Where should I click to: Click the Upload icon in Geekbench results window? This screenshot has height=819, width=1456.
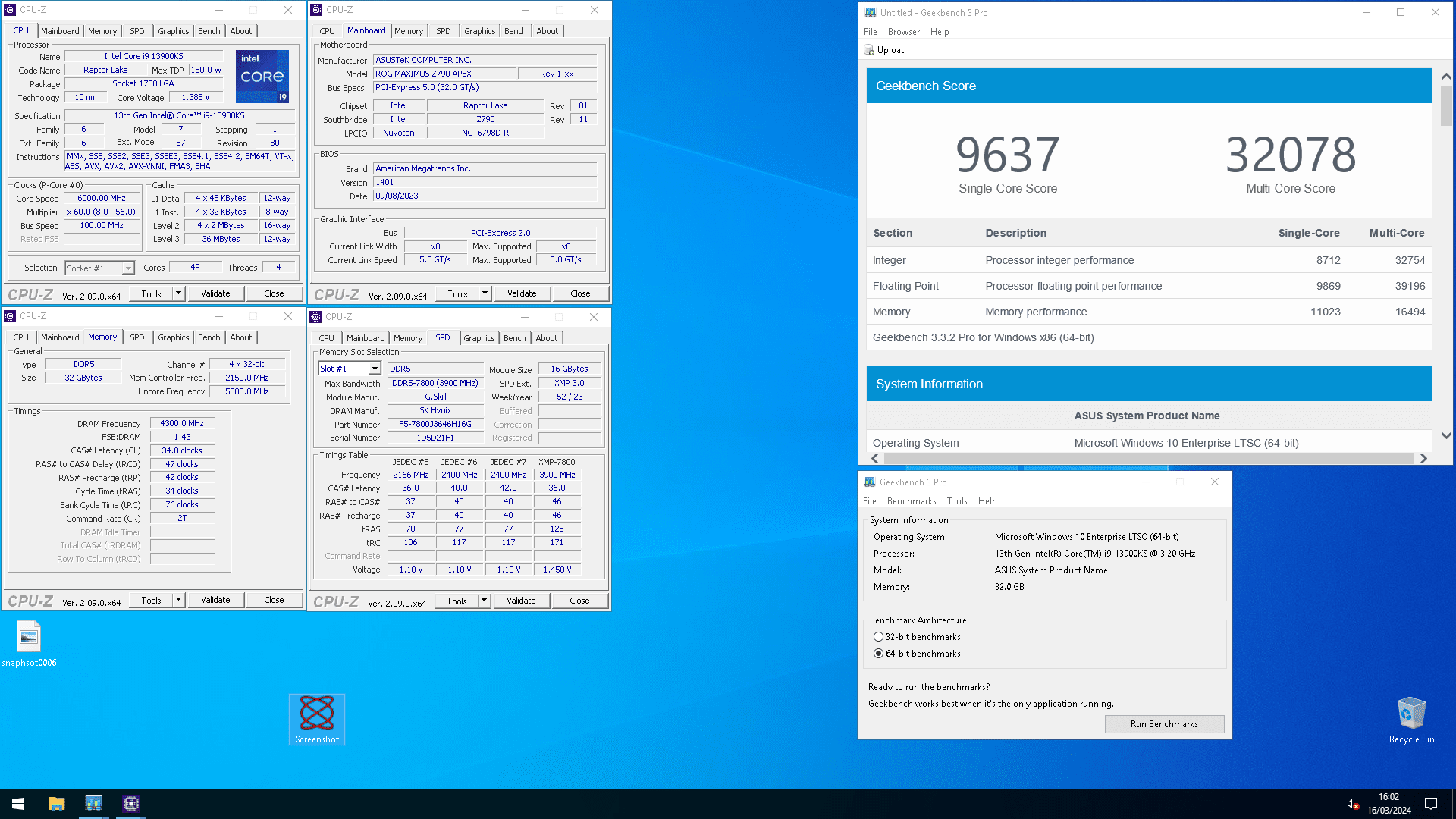(x=869, y=50)
